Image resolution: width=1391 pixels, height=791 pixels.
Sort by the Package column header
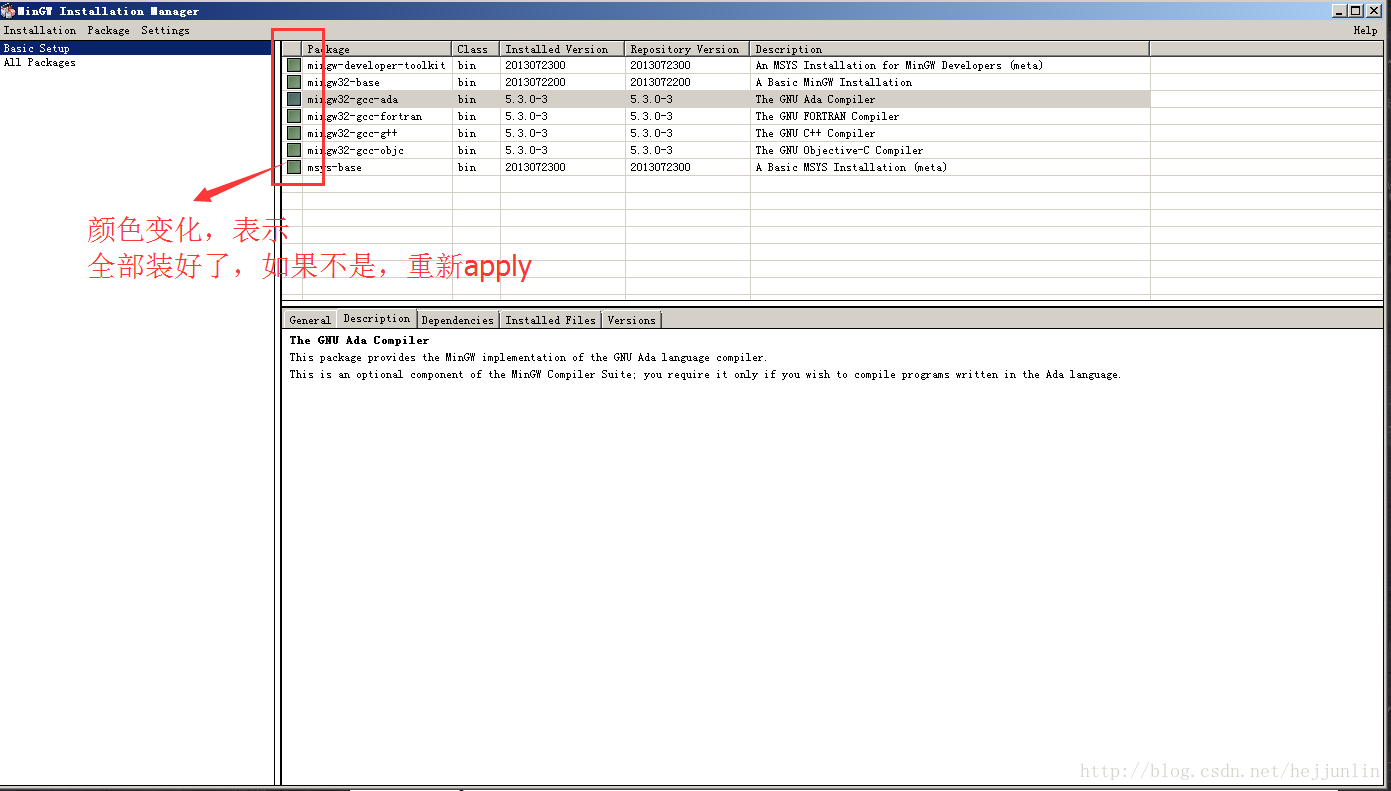coord(377,49)
